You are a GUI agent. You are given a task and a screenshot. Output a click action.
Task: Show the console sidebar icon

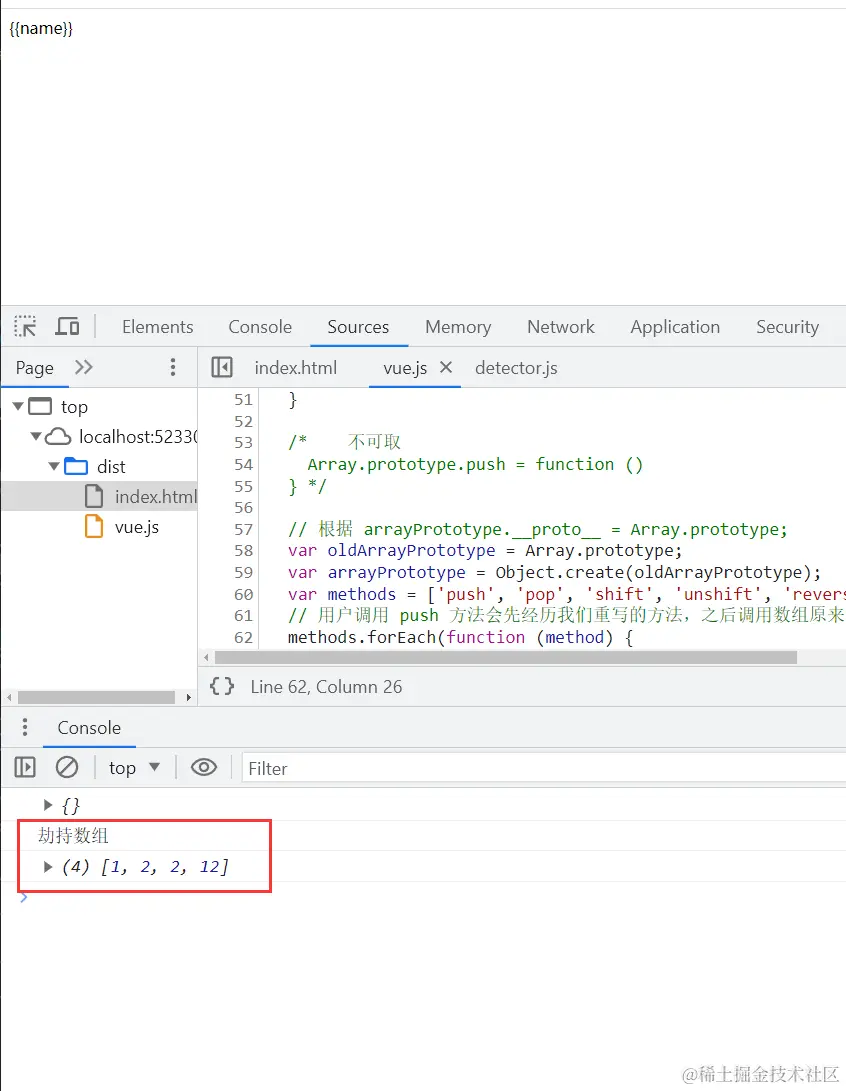(25, 767)
